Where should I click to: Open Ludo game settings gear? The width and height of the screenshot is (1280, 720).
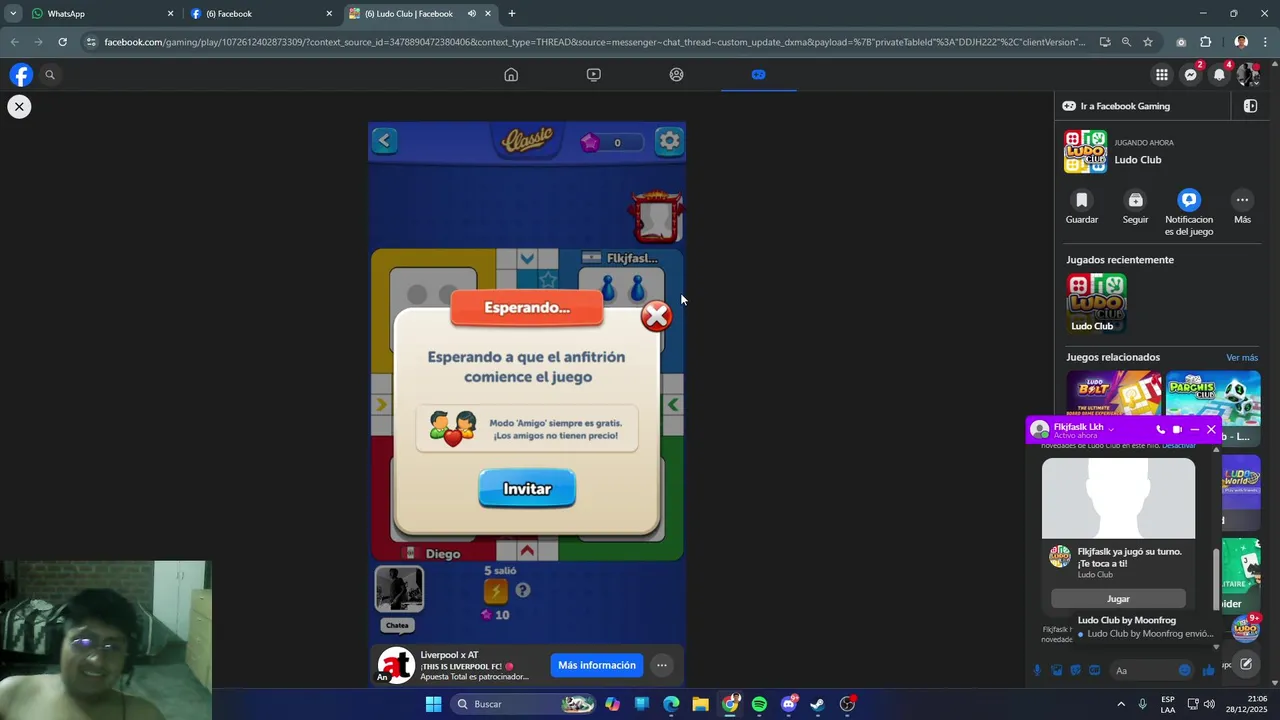click(669, 142)
